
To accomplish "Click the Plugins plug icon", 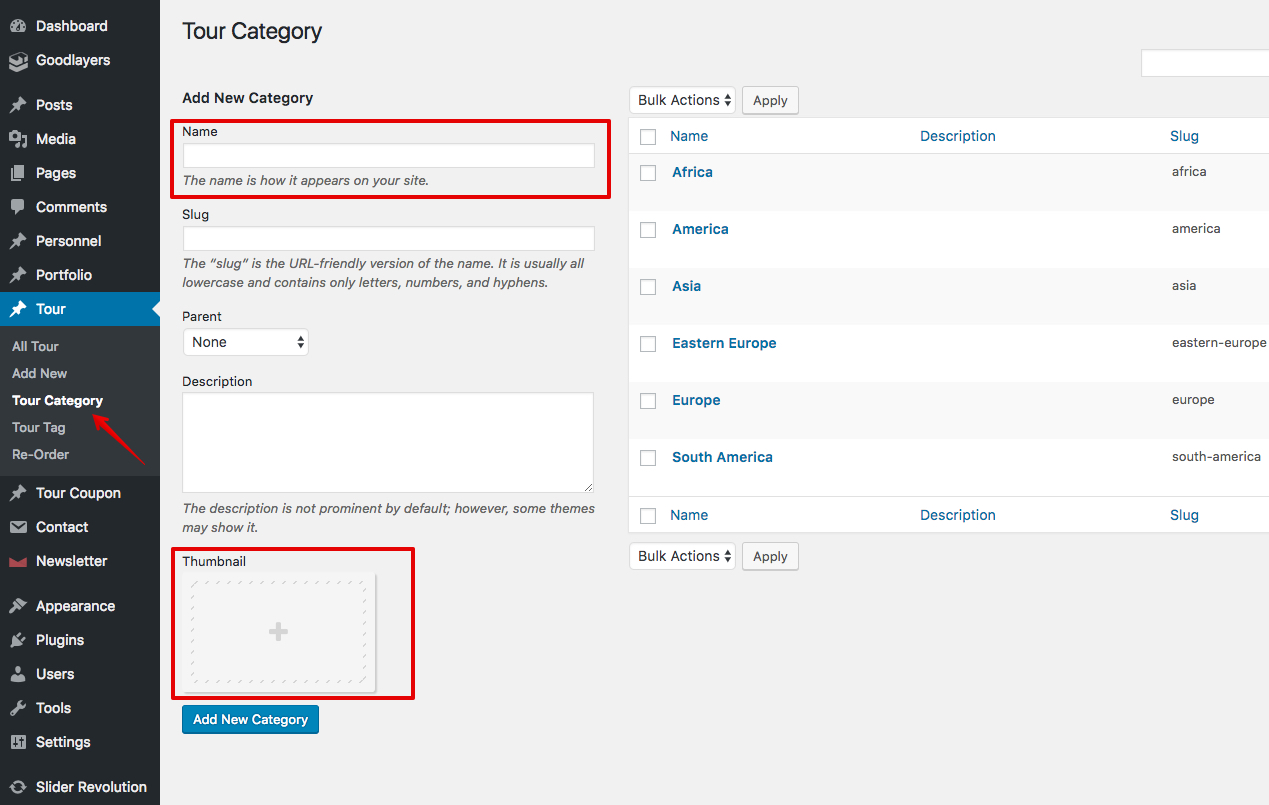I will point(18,640).
